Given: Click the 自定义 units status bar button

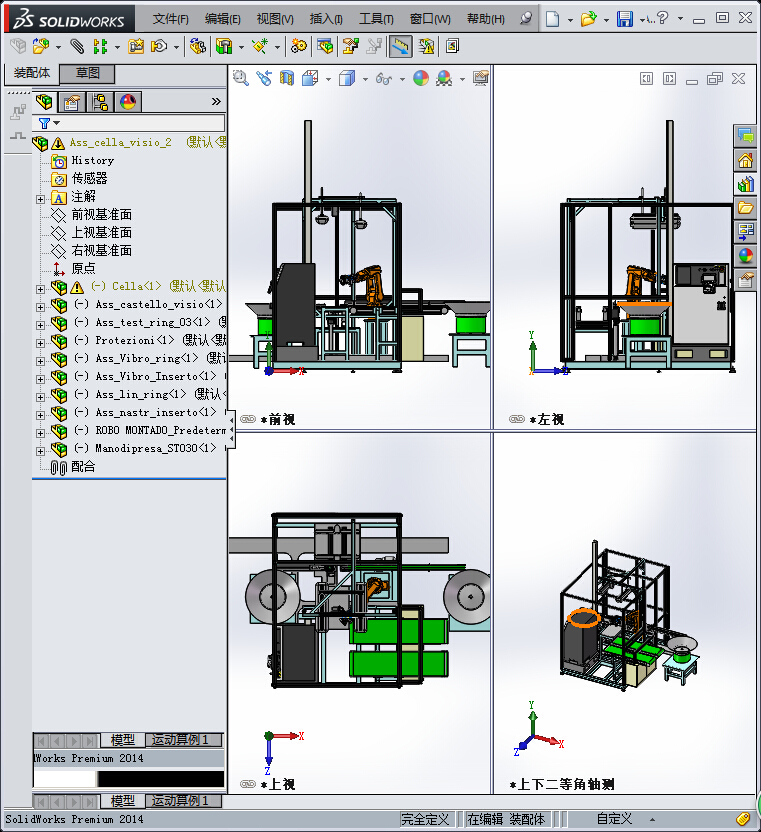Looking at the screenshot, I should (x=614, y=819).
